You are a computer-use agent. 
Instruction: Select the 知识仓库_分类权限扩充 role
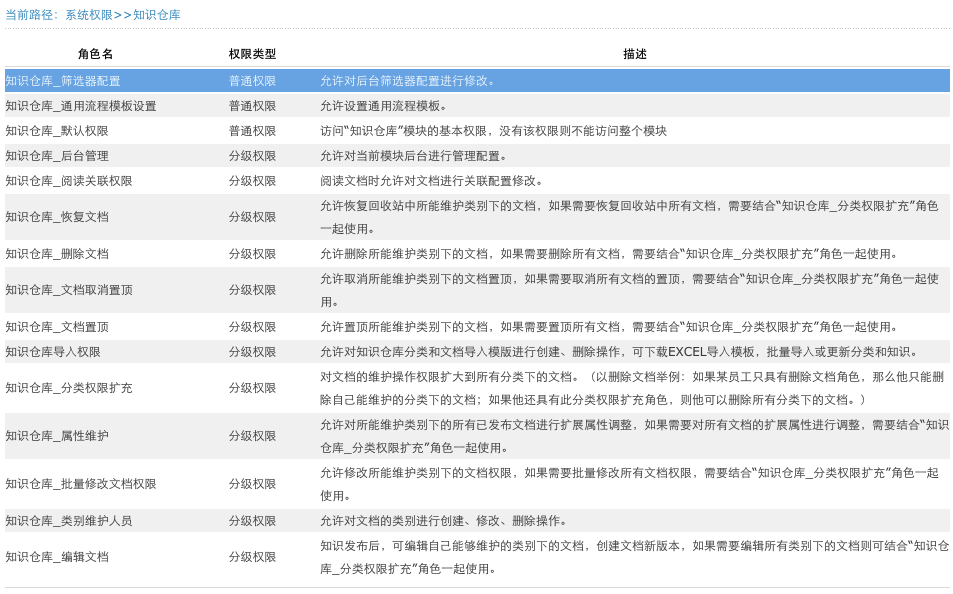point(69,388)
